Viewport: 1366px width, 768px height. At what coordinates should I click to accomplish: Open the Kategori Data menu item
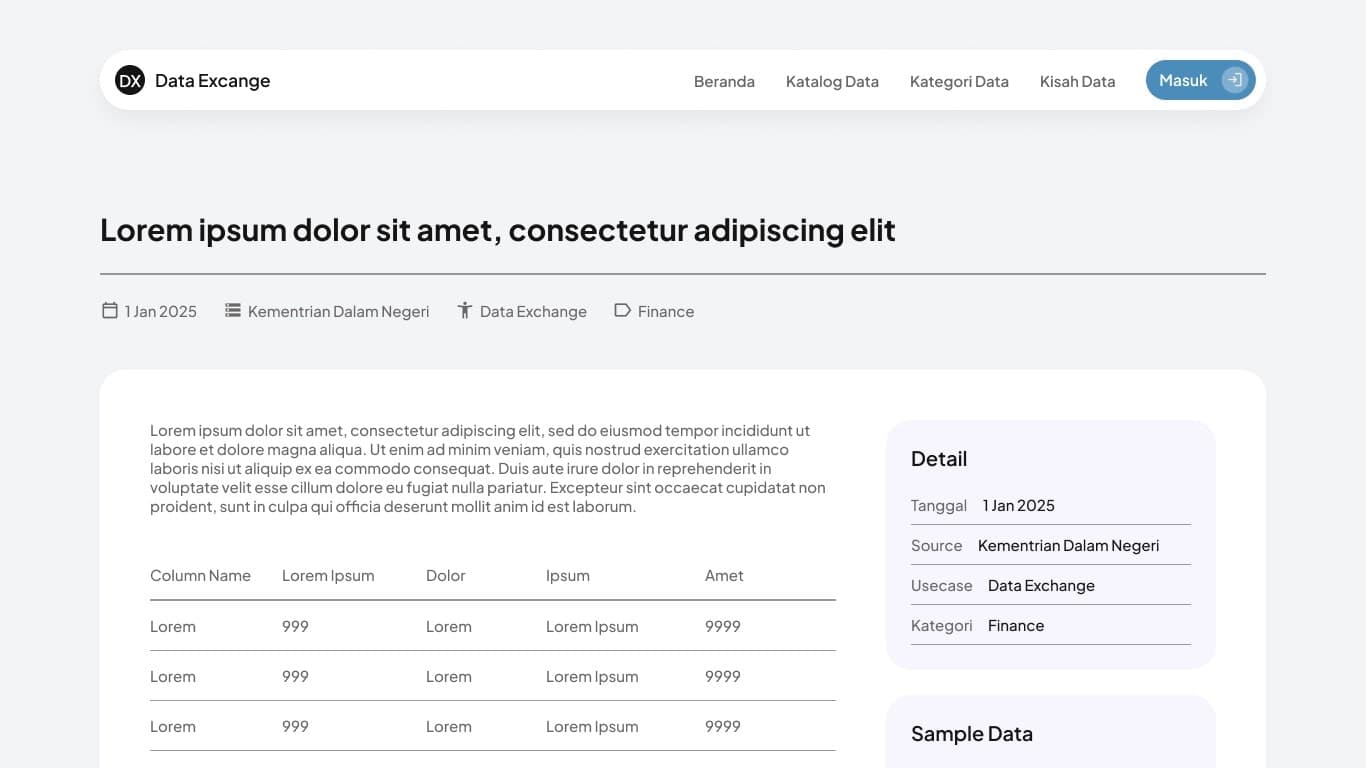point(959,81)
